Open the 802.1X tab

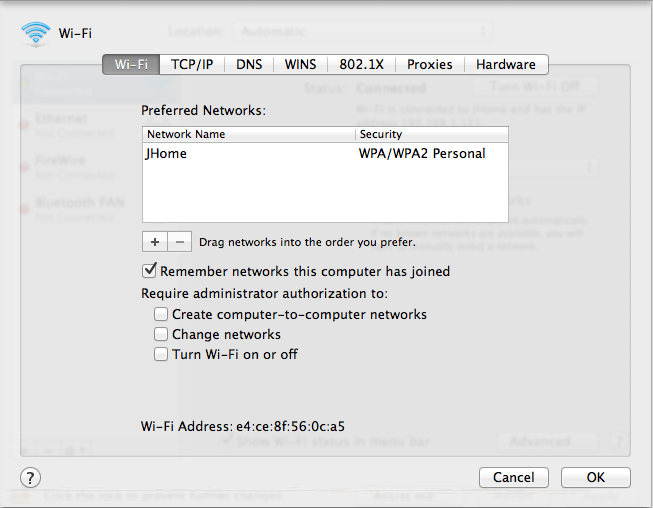click(361, 65)
